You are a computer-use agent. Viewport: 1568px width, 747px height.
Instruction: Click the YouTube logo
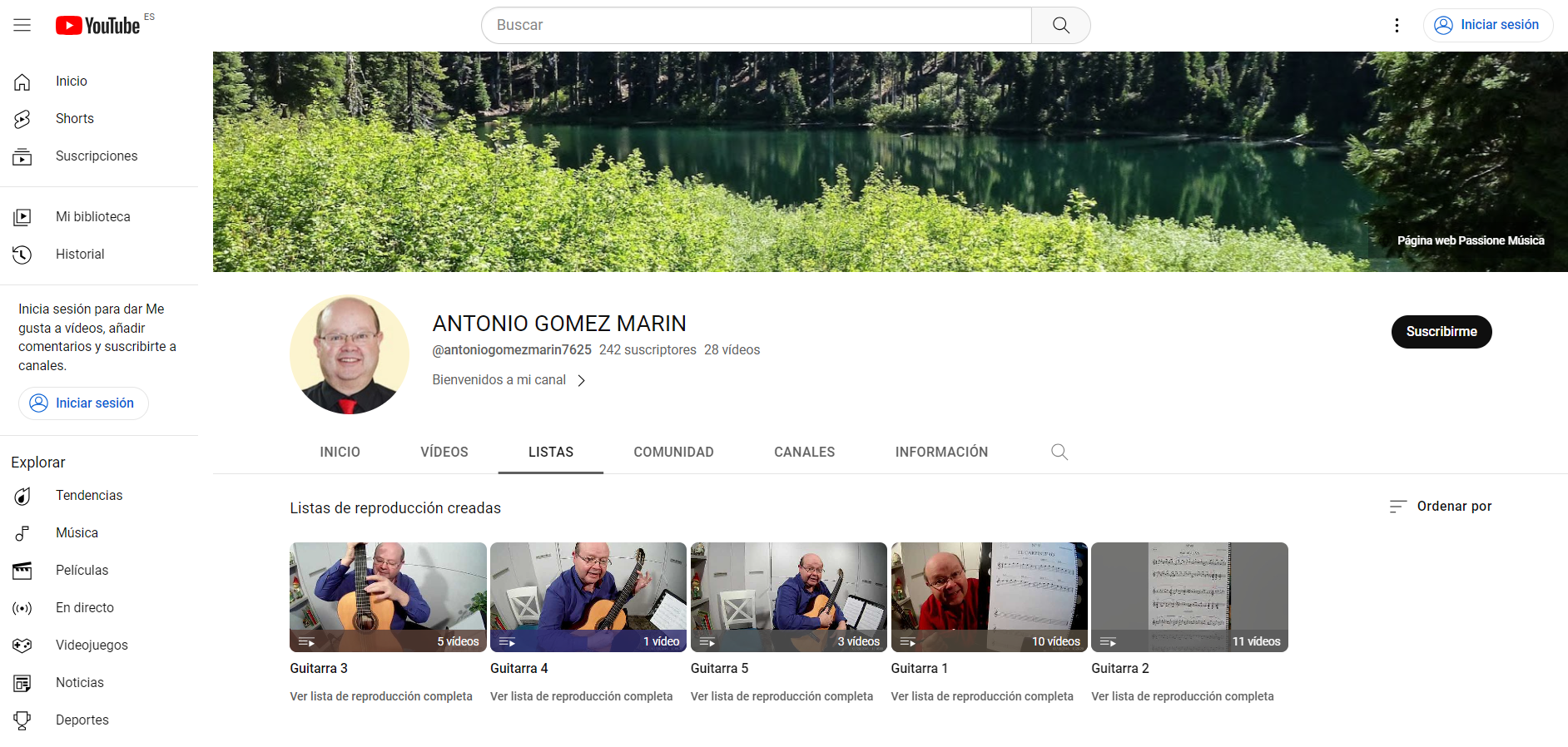click(x=97, y=26)
